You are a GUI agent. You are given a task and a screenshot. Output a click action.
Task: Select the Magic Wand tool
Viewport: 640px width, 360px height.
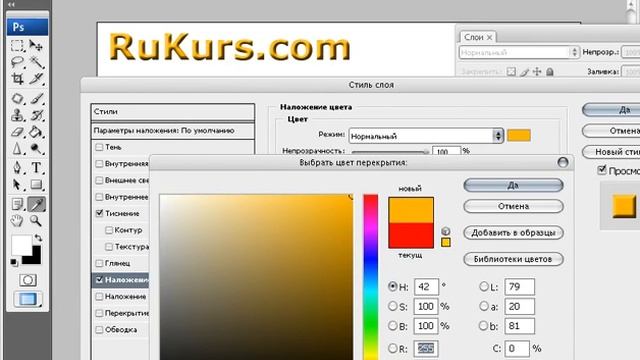[x=36, y=62]
